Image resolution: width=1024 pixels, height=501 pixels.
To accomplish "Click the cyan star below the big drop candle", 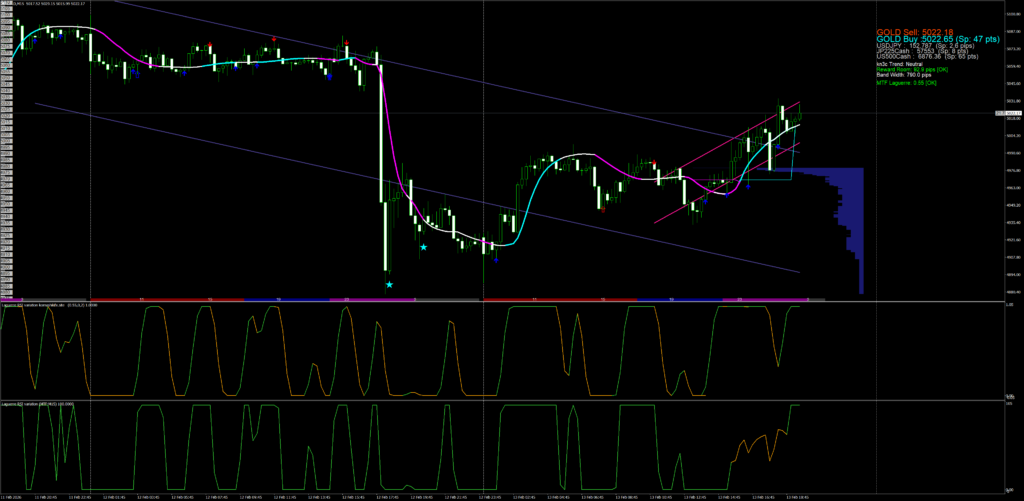I will coord(389,285).
